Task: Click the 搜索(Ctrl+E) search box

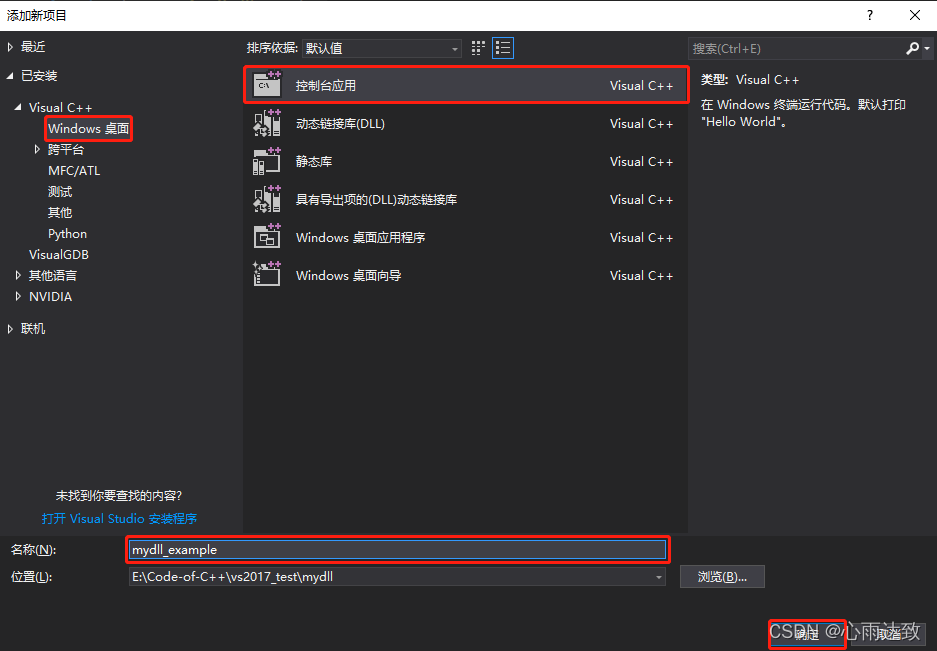Action: point(797,48)
